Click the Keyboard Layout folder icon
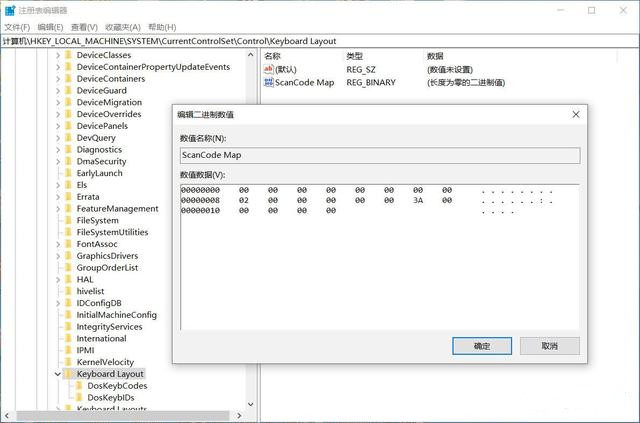This screenshot has width=640, height=423. (x=68, y=374)
